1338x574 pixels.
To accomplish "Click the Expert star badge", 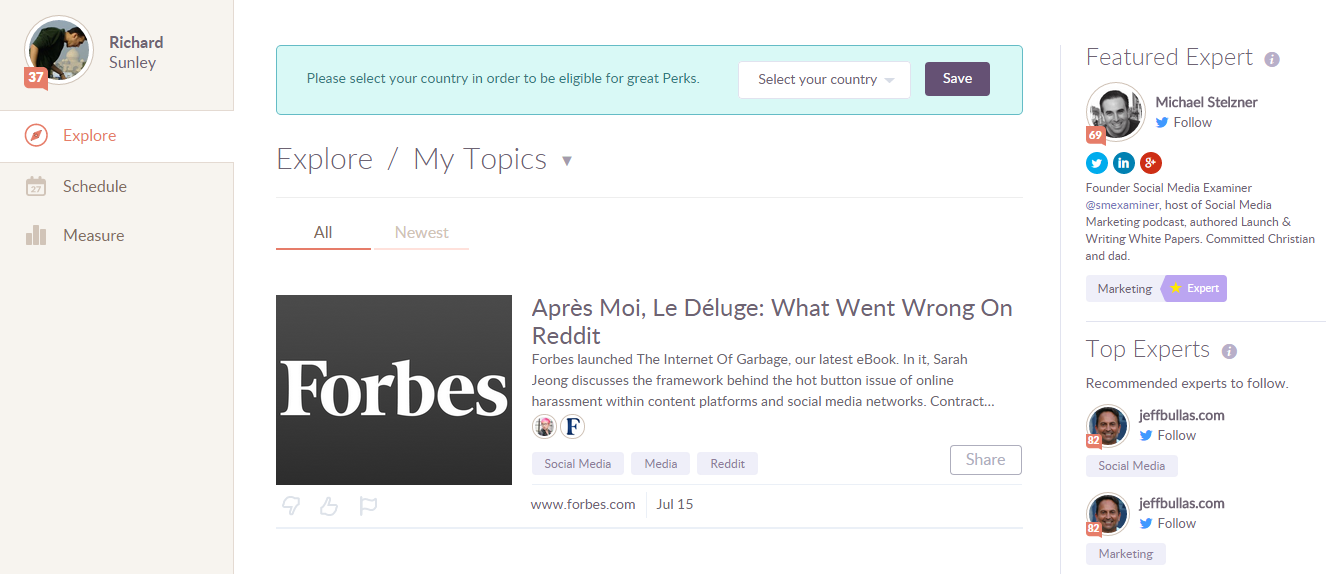I will point(1194,288).
